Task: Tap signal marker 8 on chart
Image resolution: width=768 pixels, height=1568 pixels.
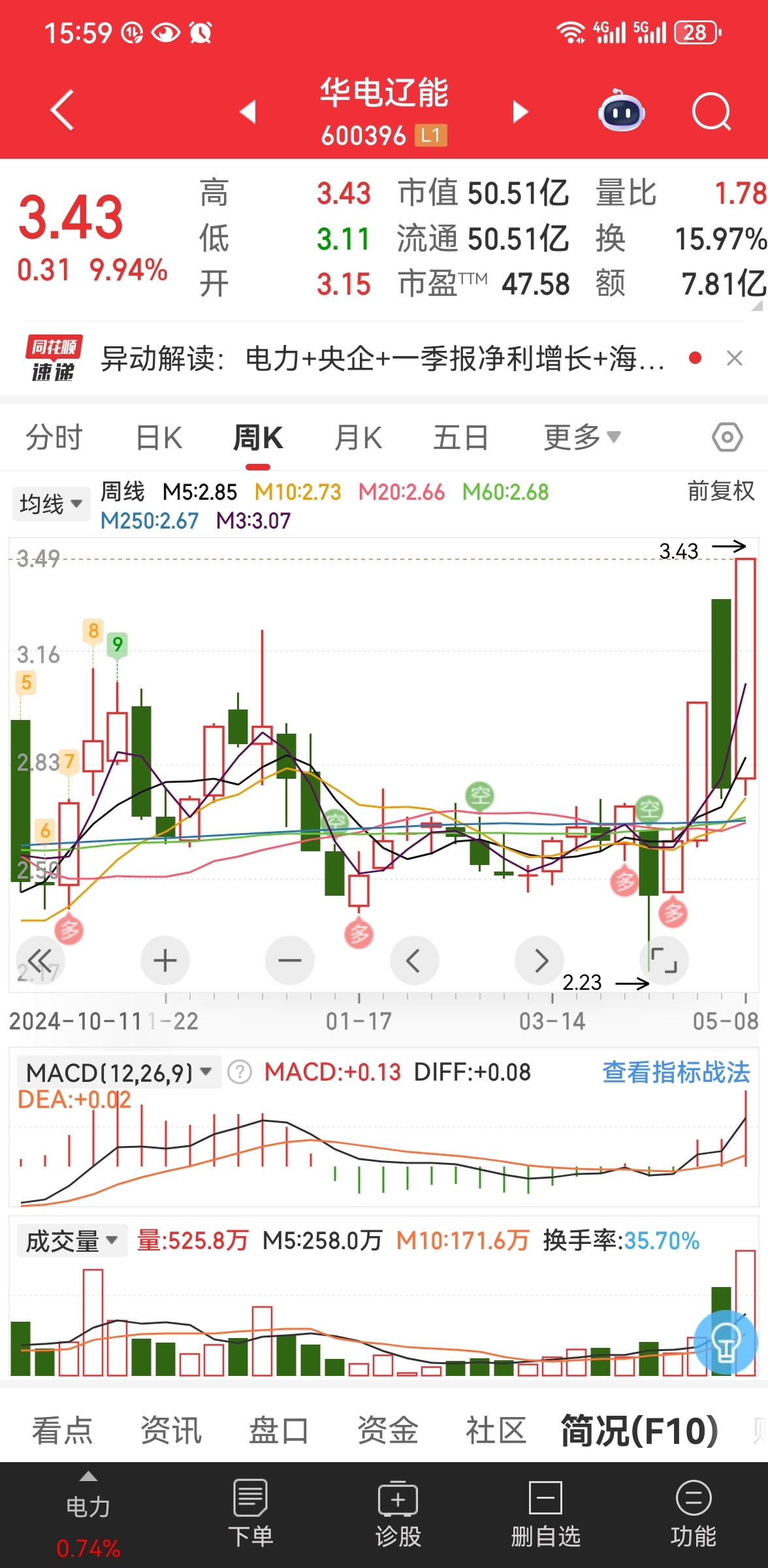Action: coord(93,630)
